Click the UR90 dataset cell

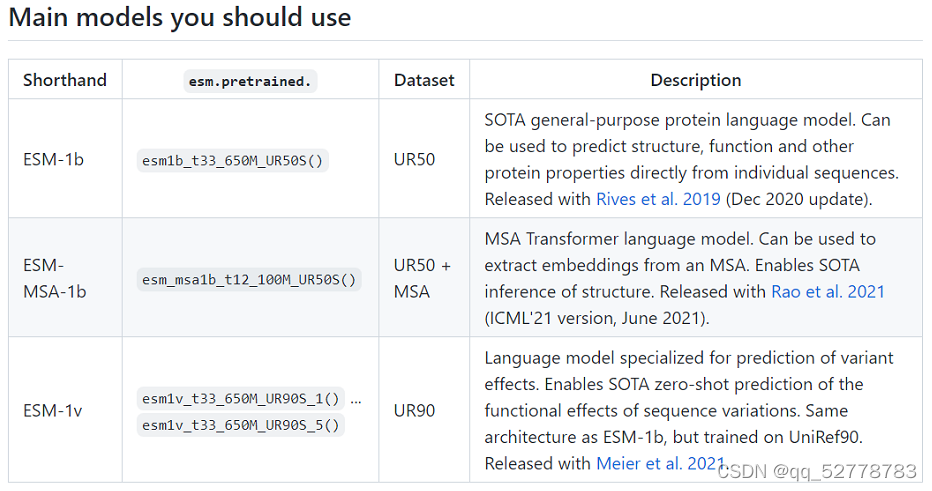pos(414,411)
